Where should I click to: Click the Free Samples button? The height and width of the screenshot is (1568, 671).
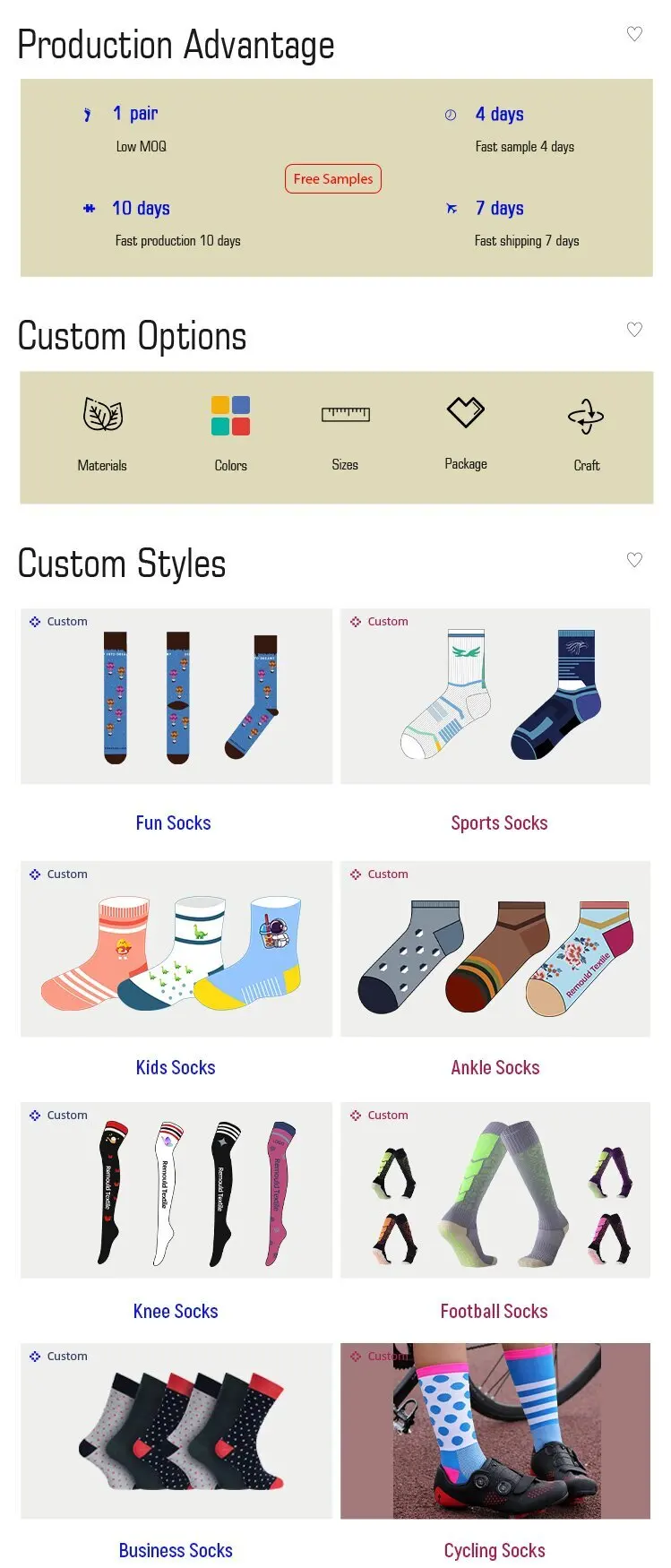[x=333, y=178]
